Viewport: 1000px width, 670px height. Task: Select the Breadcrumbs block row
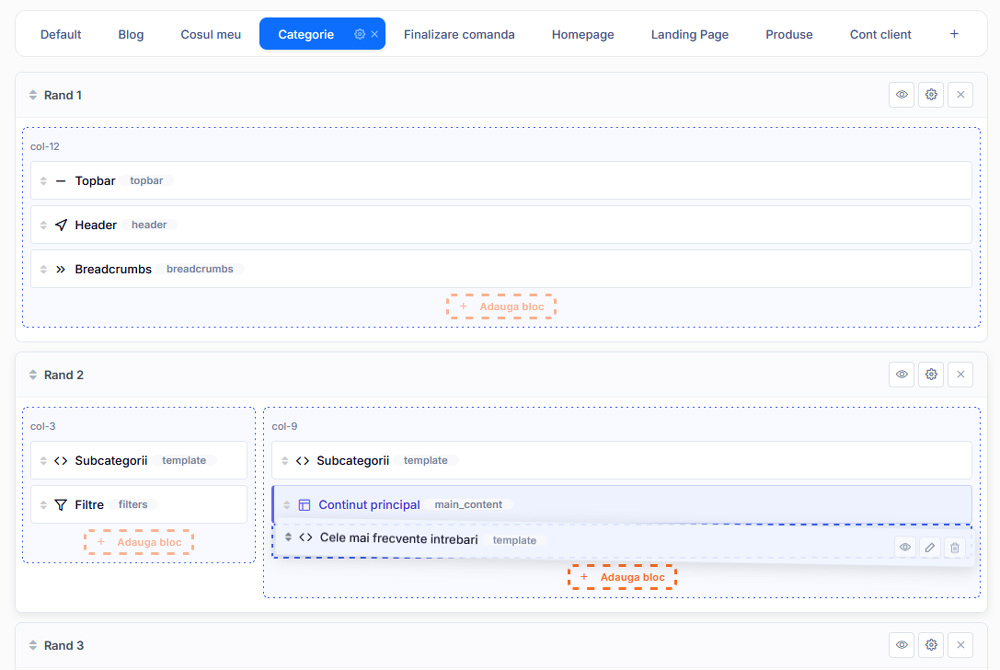click(x=501, y=268)
